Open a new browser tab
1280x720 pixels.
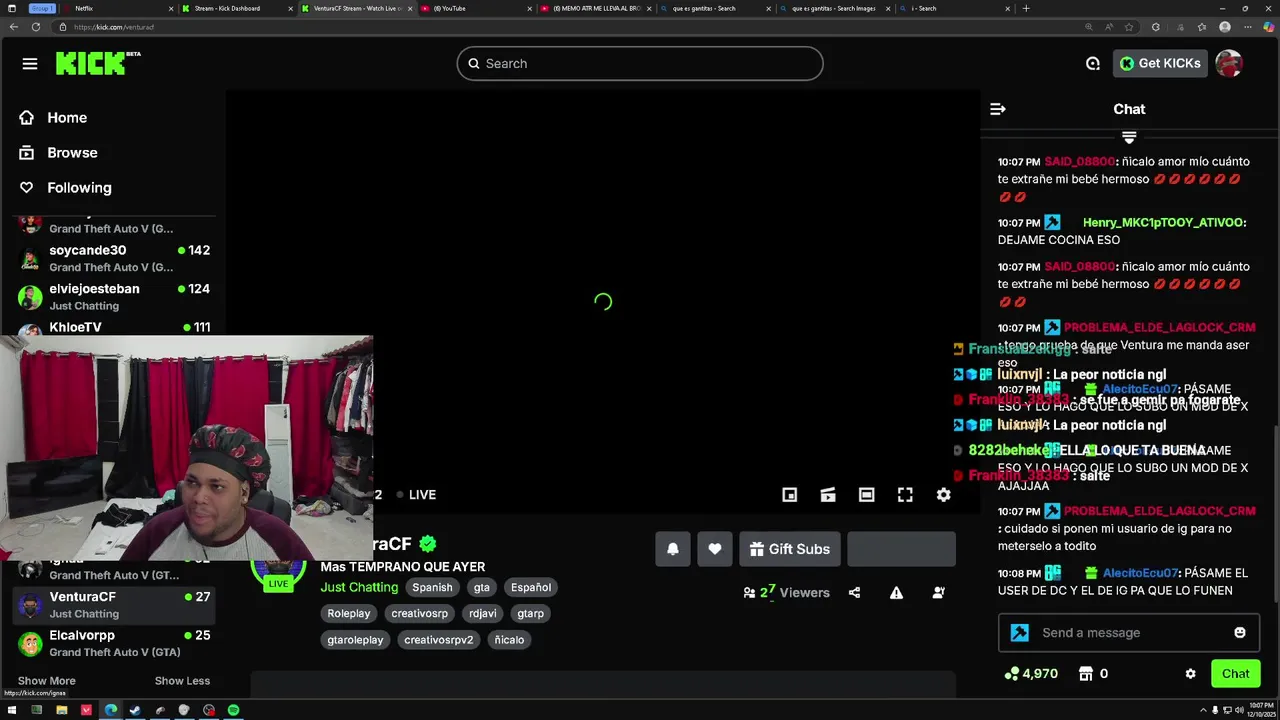(1026, 8)
